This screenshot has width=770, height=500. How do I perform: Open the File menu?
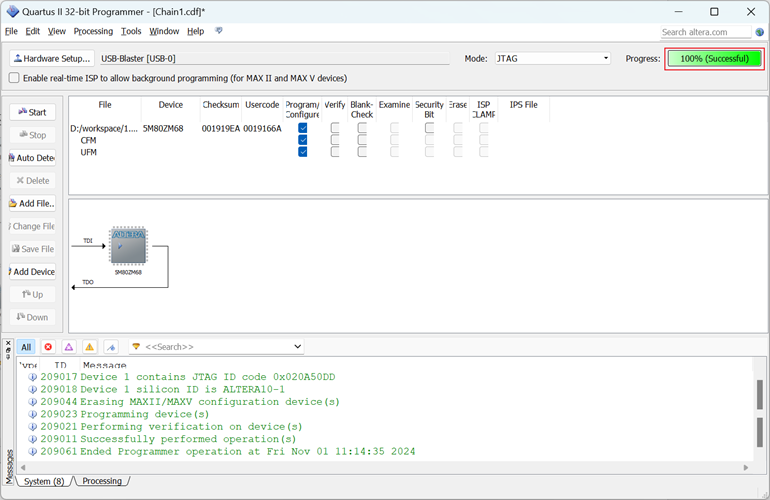tap(11, 31)
